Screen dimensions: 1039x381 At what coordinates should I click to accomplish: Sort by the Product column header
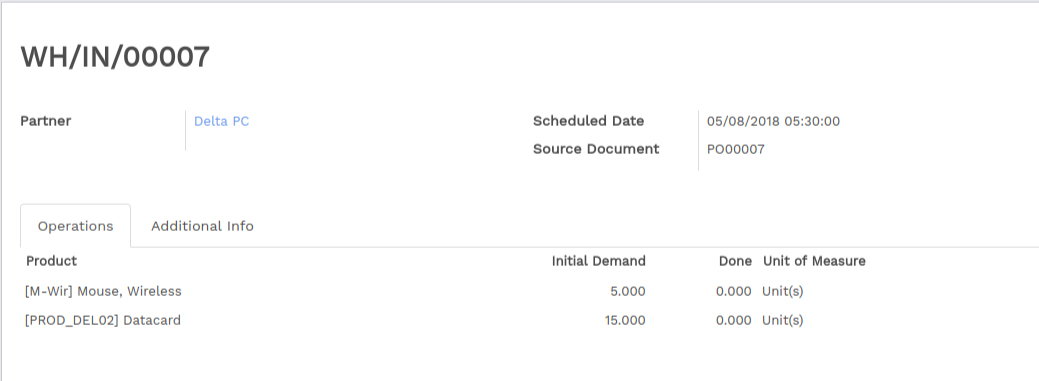52,261
